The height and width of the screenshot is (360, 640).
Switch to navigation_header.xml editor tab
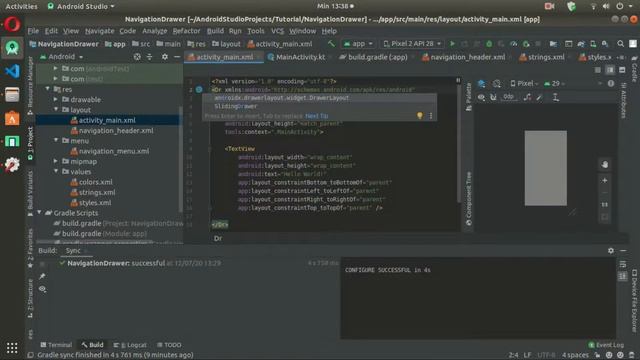(x=464, y=57)
